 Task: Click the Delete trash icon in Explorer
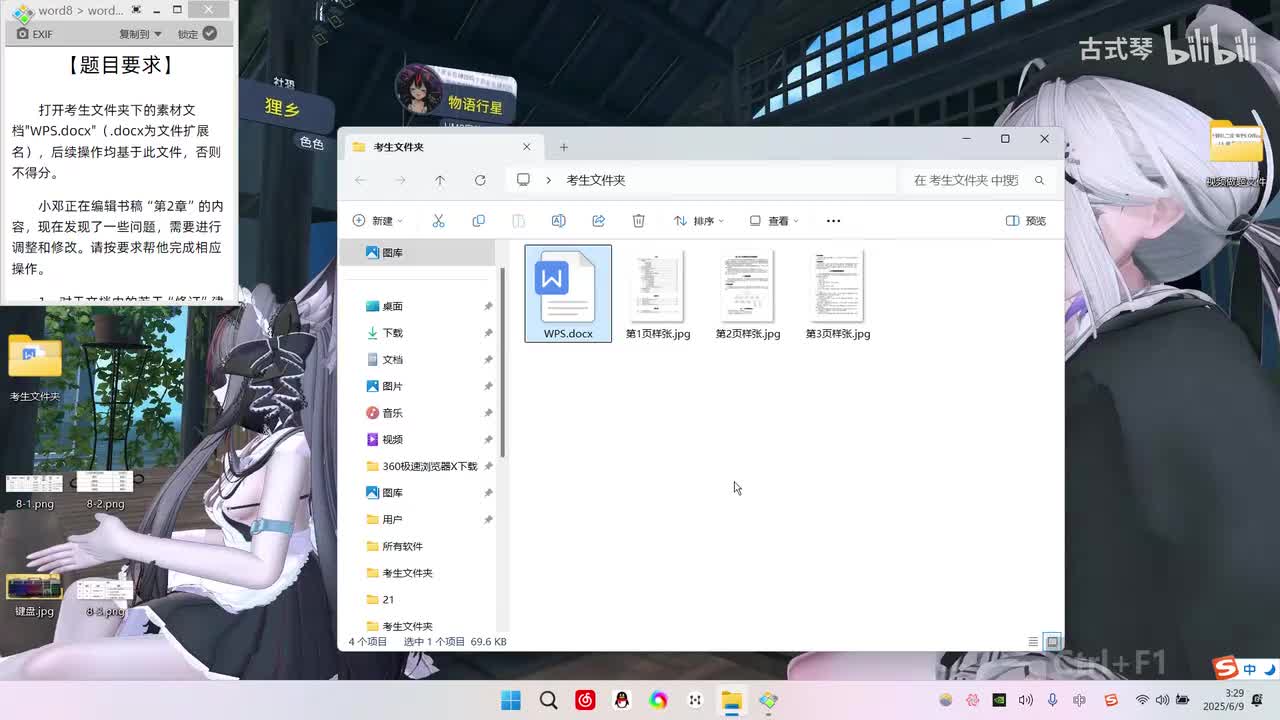[638, 220]
